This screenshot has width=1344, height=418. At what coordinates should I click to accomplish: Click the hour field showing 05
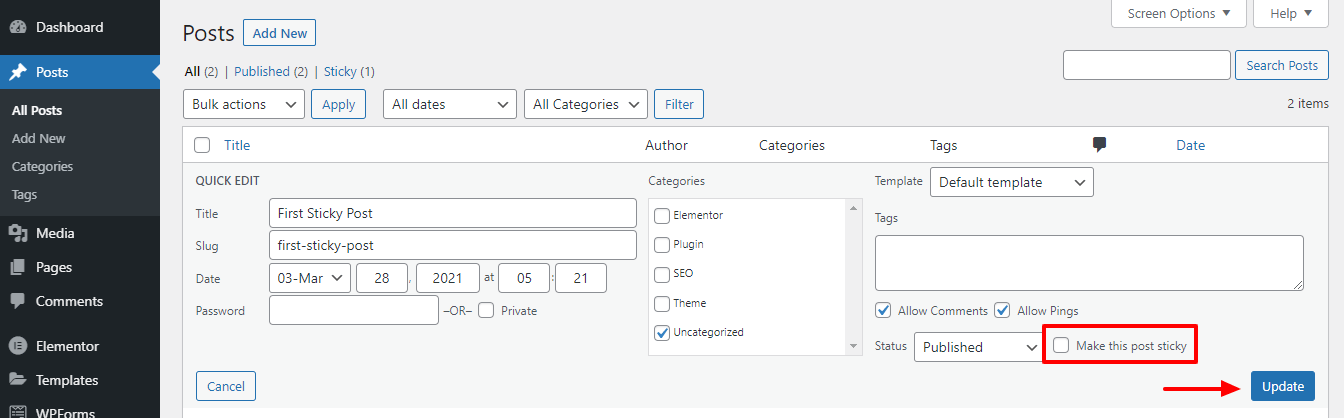(524, 278)
